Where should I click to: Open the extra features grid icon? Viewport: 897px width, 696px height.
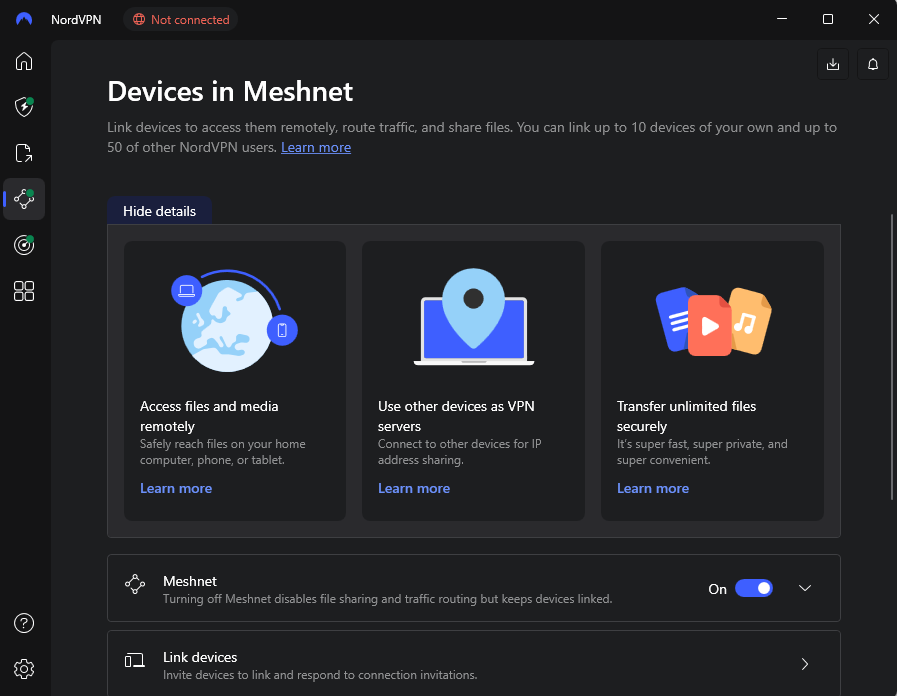(23, 291)
